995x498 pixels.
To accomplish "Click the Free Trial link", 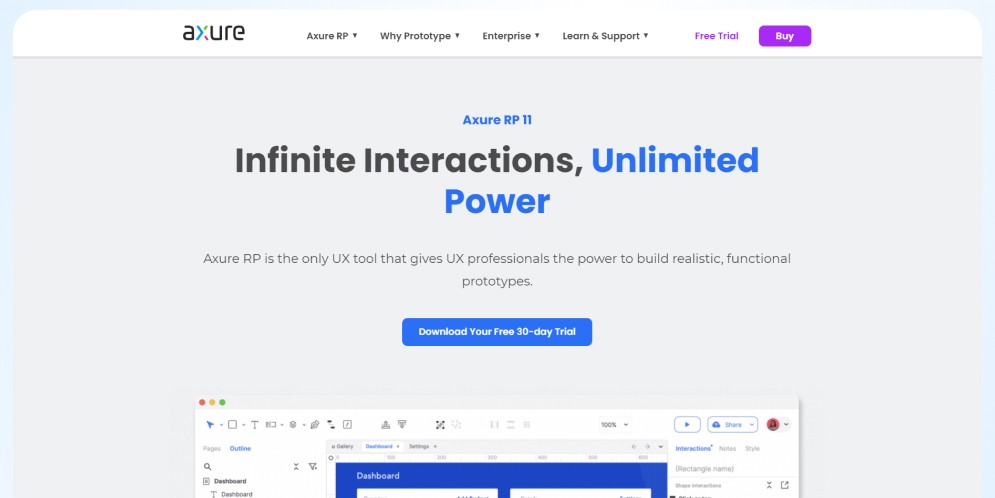I will pos(716,36).
